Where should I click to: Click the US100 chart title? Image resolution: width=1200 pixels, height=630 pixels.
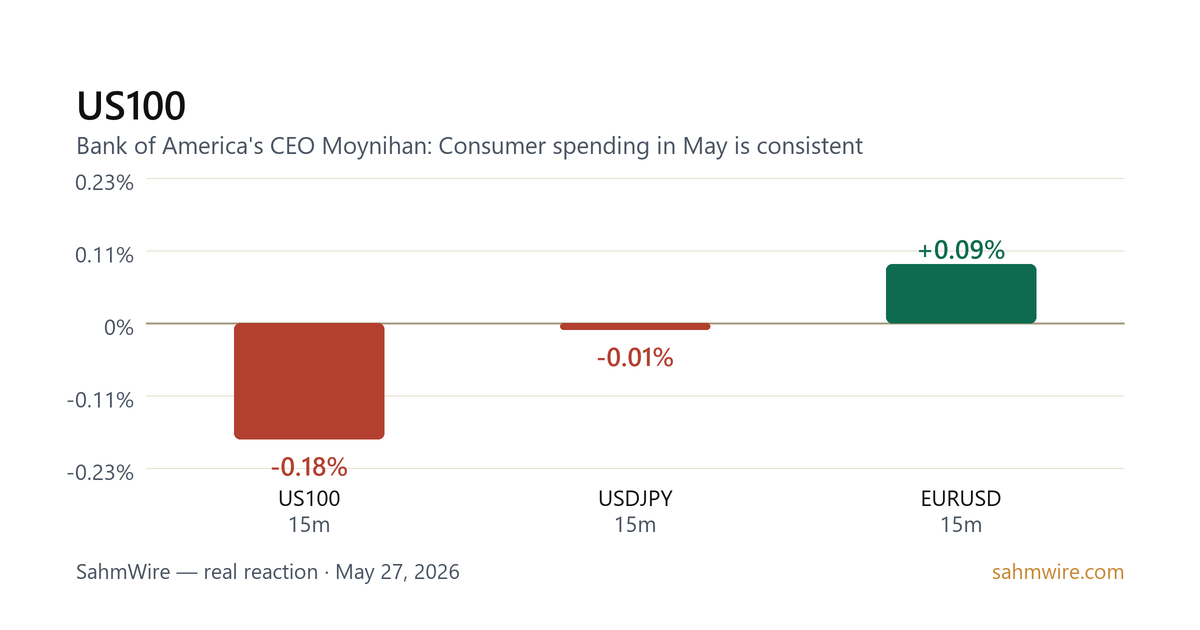click(x=131, y=107)
